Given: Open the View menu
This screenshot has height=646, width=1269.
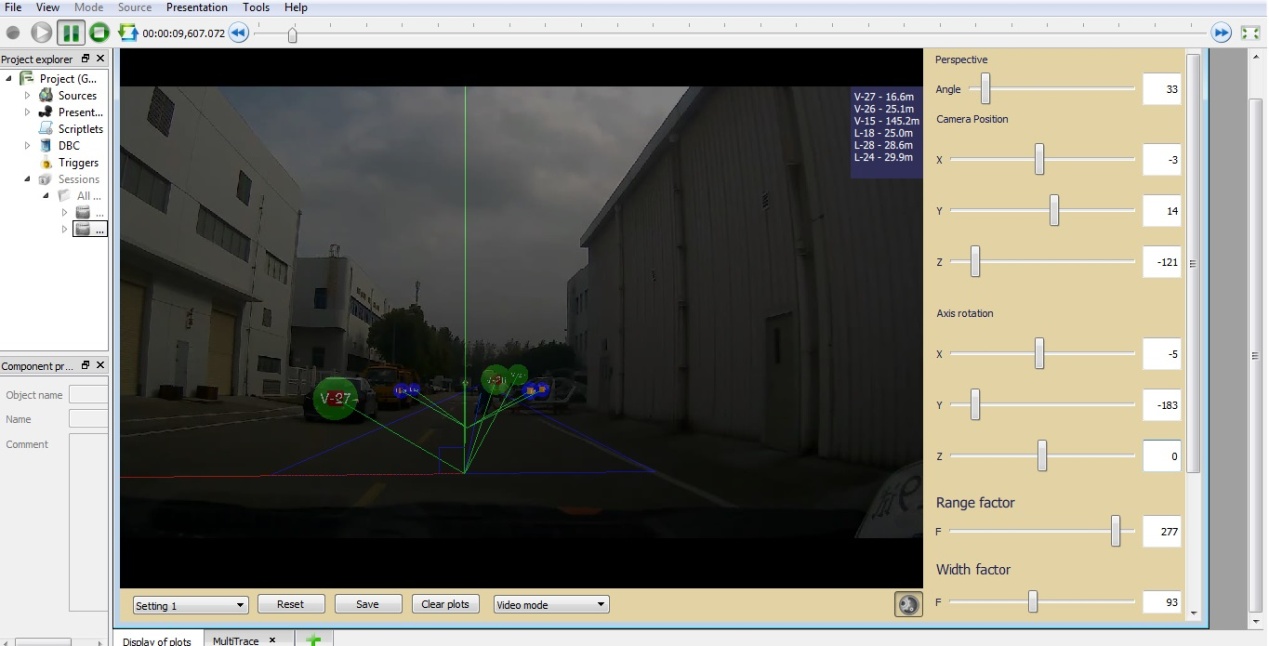Looking at the screenshot, I should (x=47, y=7).
